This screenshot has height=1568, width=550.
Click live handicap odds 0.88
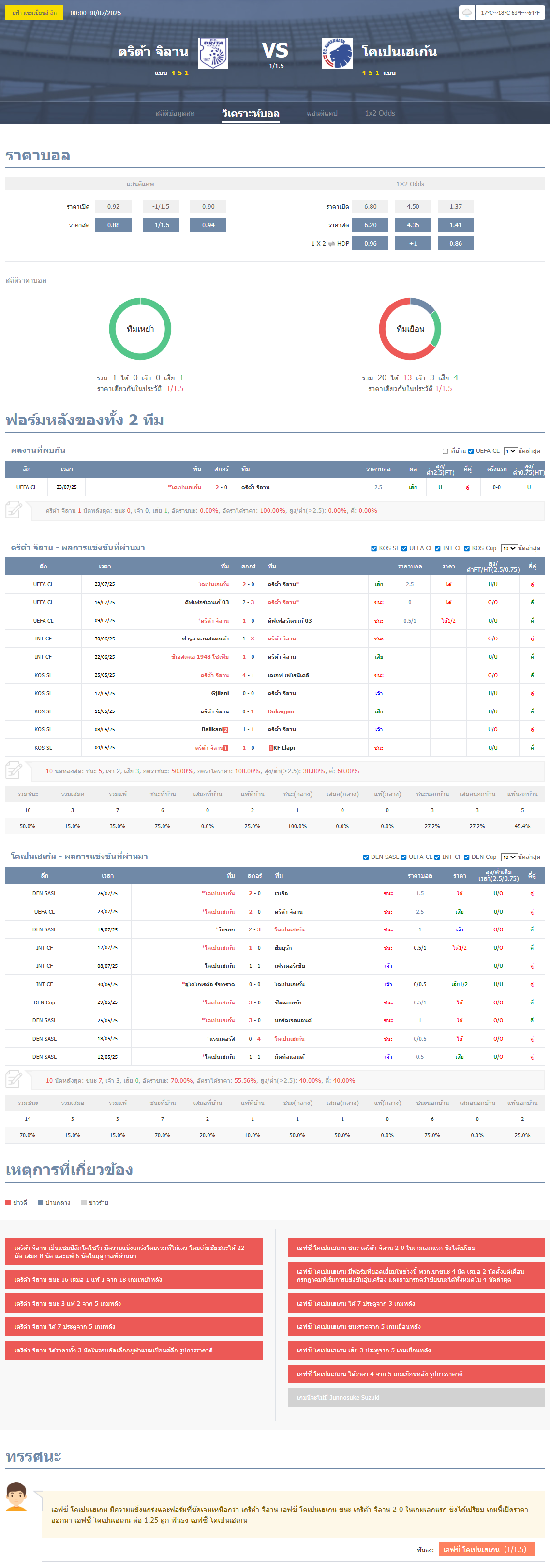[x=113, y=225]
